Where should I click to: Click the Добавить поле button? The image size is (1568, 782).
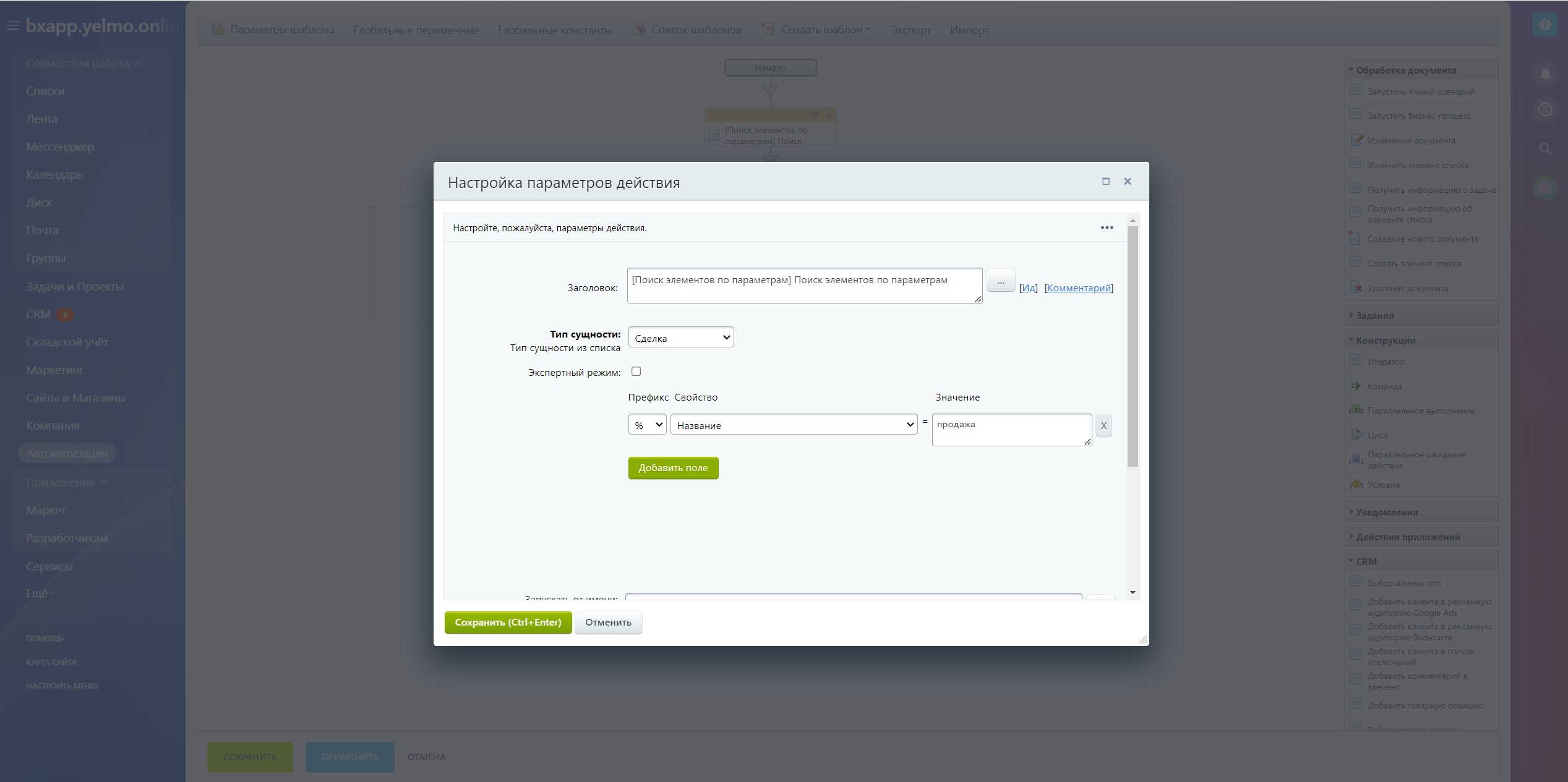click(x=673, y=468)
